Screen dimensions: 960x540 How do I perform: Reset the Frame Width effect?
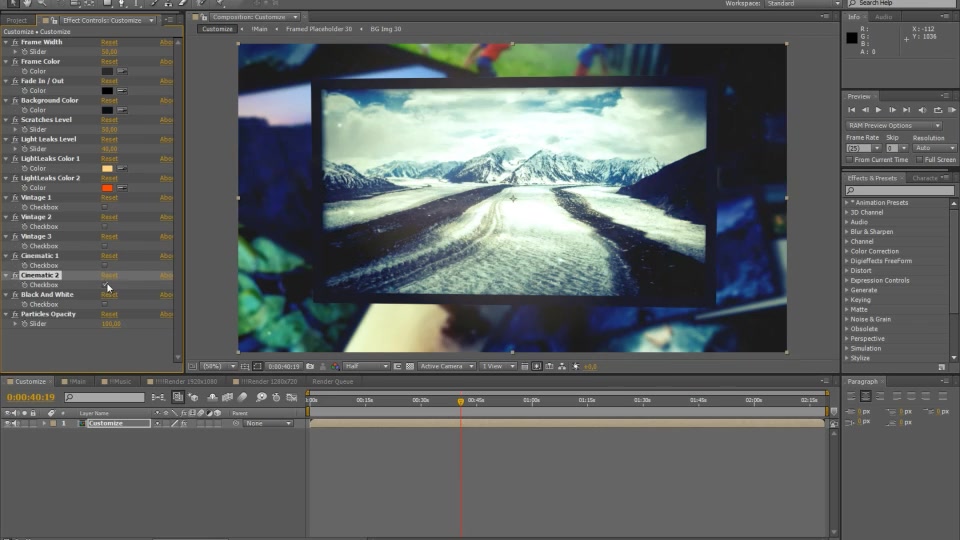[x=109, y=42]
